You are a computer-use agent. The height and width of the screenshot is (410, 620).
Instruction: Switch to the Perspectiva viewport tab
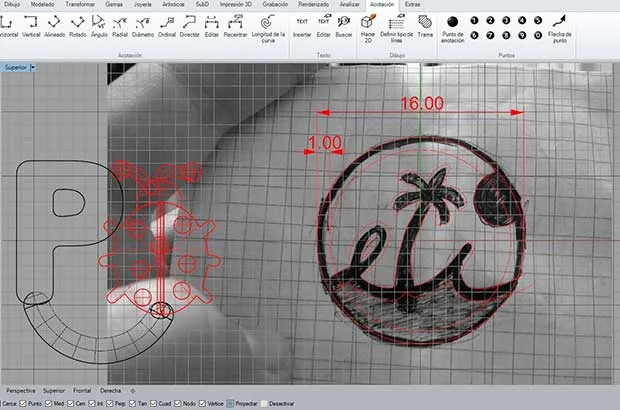[x=21, y=389]
